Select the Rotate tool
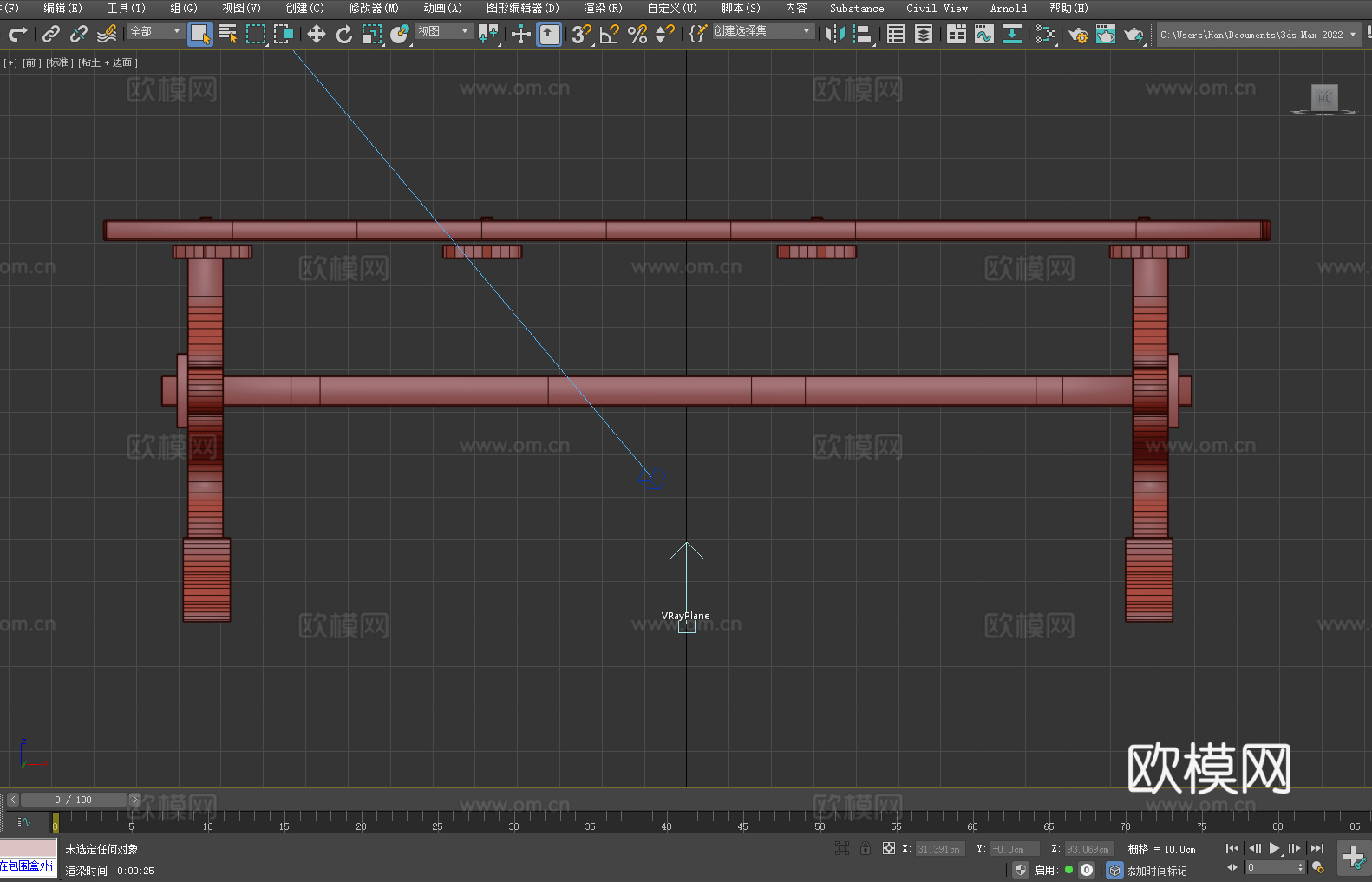This screenshot has width=1372, height=882. coord(344,34)
